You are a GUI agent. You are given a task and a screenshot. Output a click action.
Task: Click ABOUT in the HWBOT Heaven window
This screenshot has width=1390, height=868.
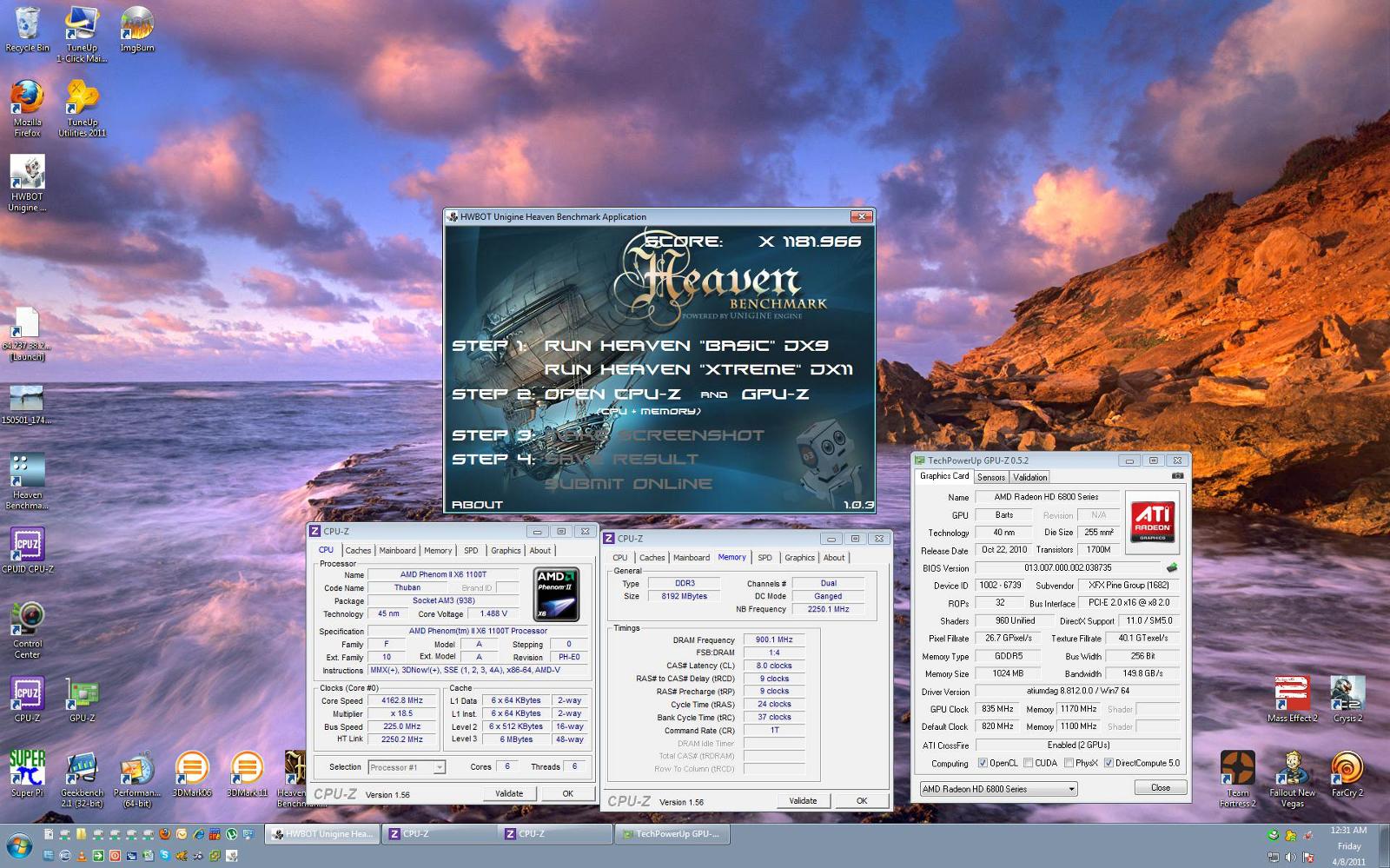[477, 504]
